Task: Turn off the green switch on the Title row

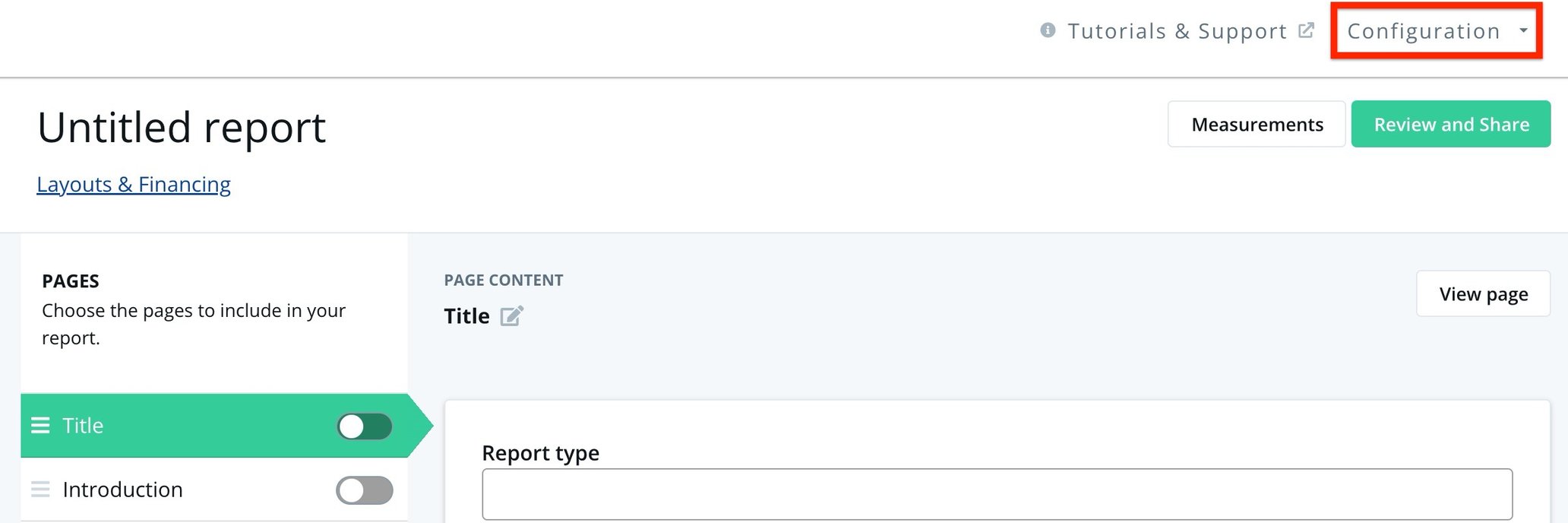Action: coord(364,426)
